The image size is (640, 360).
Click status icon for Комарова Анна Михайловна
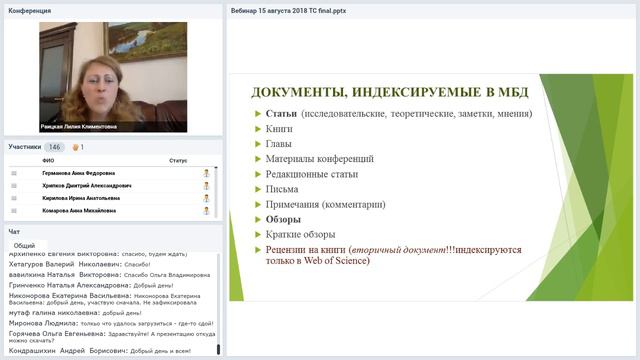click(x=207, y=211)
